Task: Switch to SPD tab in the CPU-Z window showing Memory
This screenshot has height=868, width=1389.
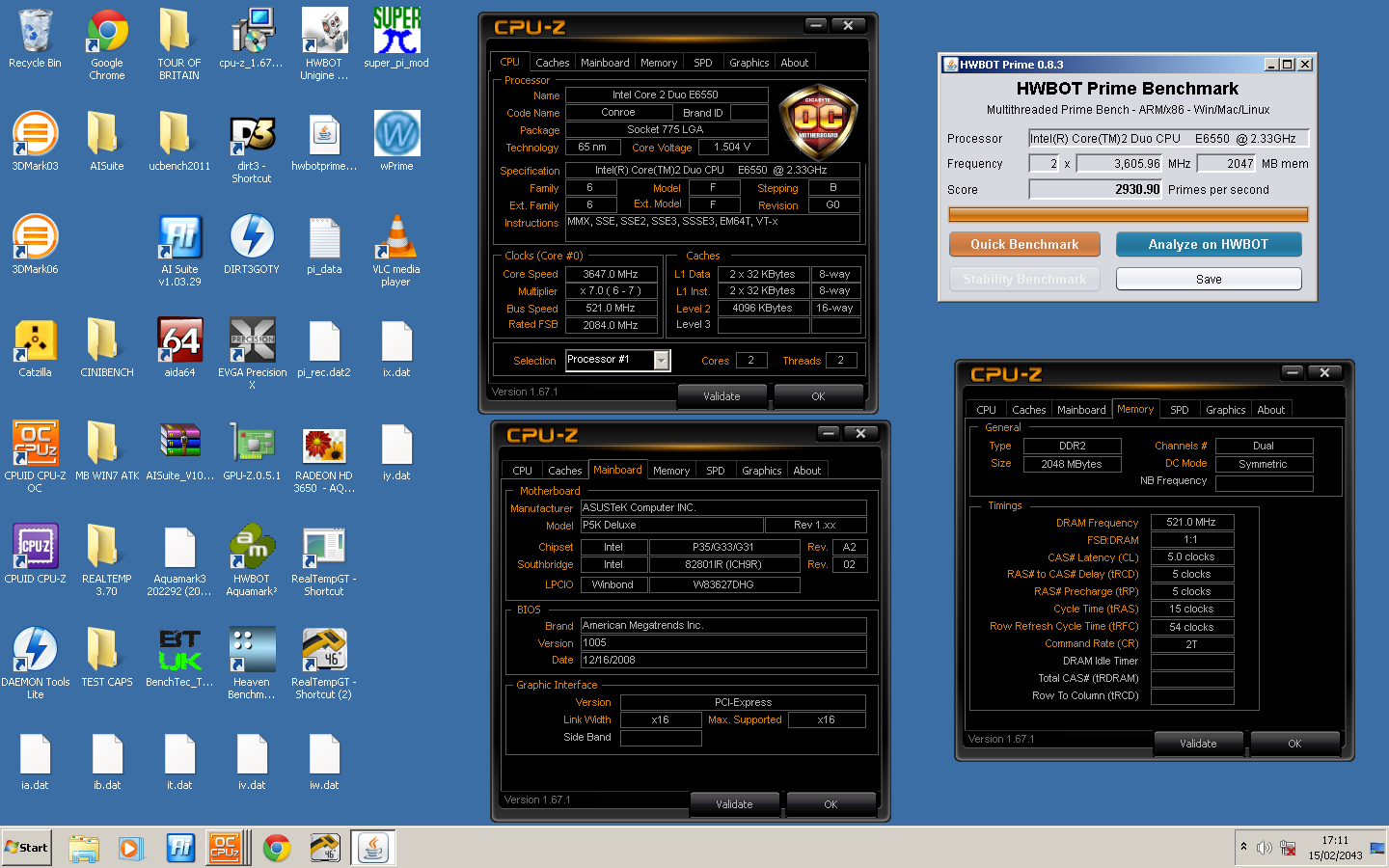Action: pyautogui.click(x=1180, y=410)
